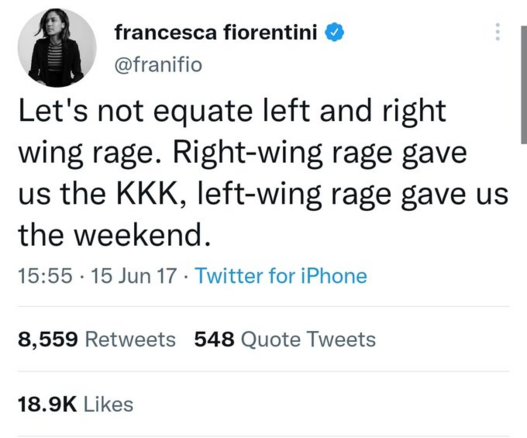Click the 548 quote count number
This screenshot has height=438, width=527.
(x=214, y=339)
